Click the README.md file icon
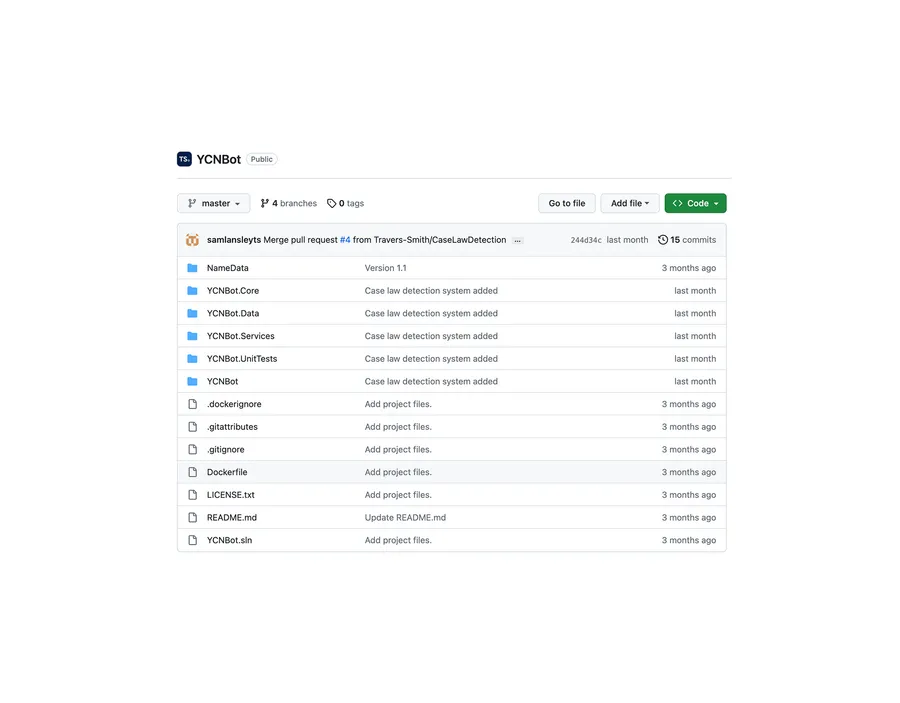 click(192, 517)
